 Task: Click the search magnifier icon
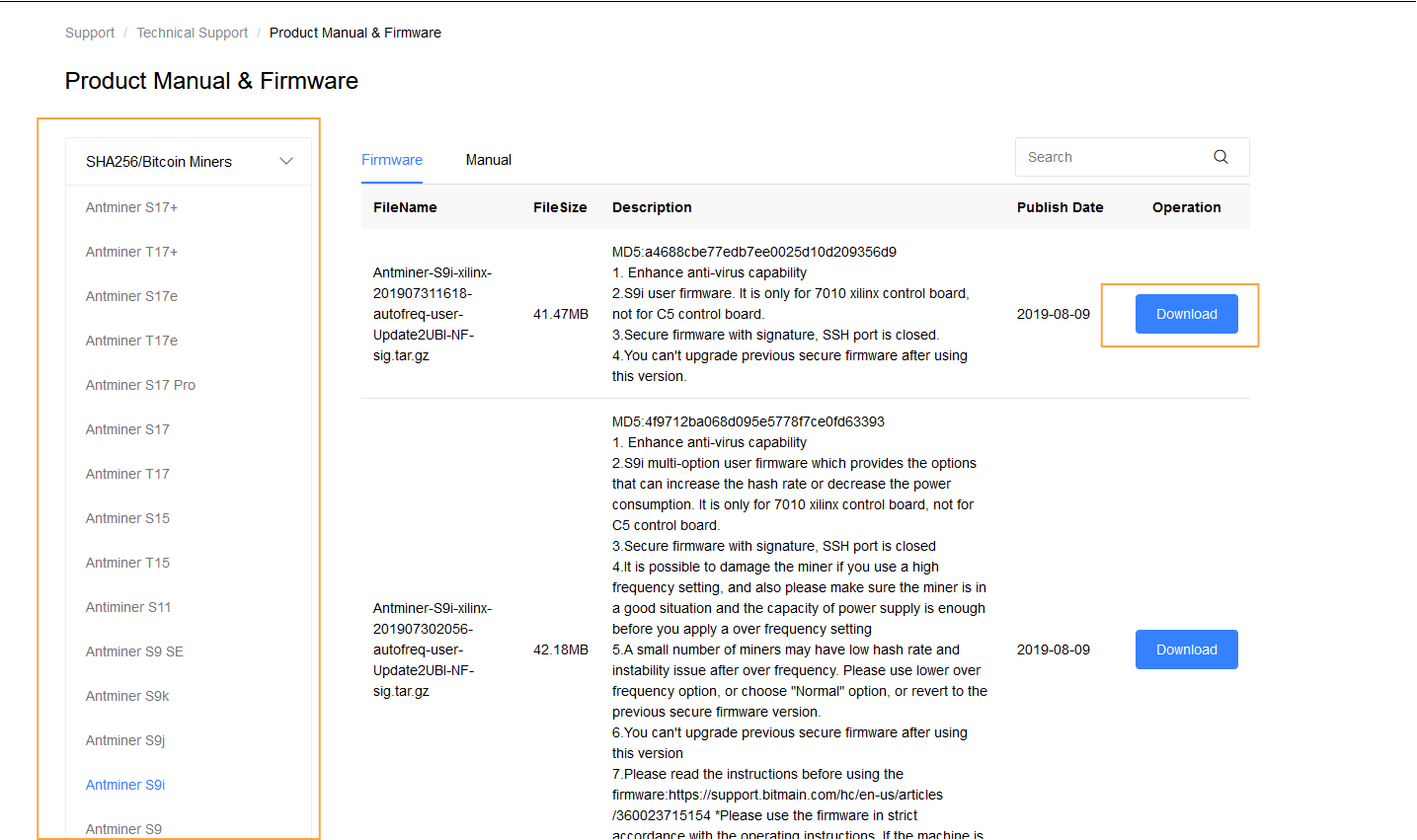[x=1220, y=157]
